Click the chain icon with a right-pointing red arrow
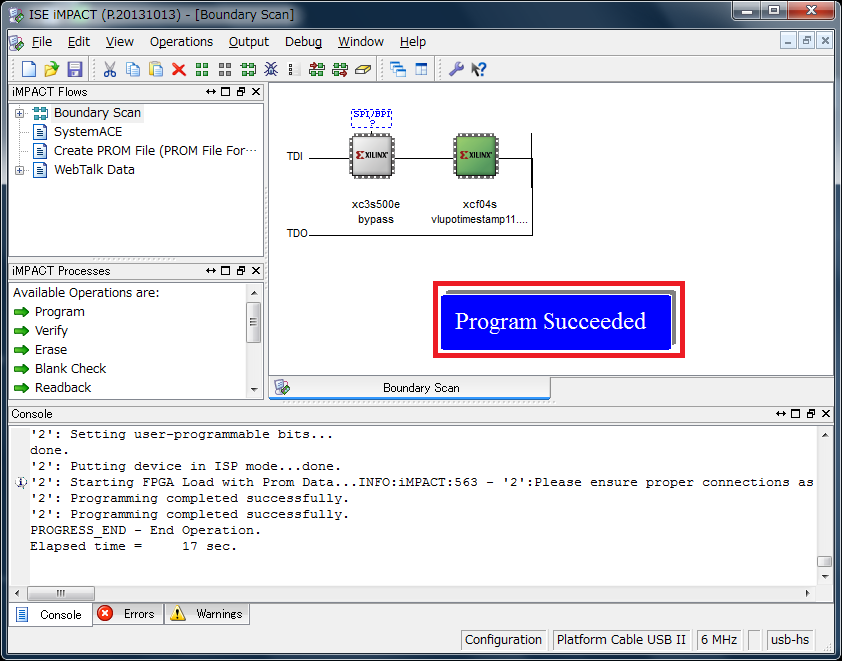The image size is (842, 661). tap(340, 69)
